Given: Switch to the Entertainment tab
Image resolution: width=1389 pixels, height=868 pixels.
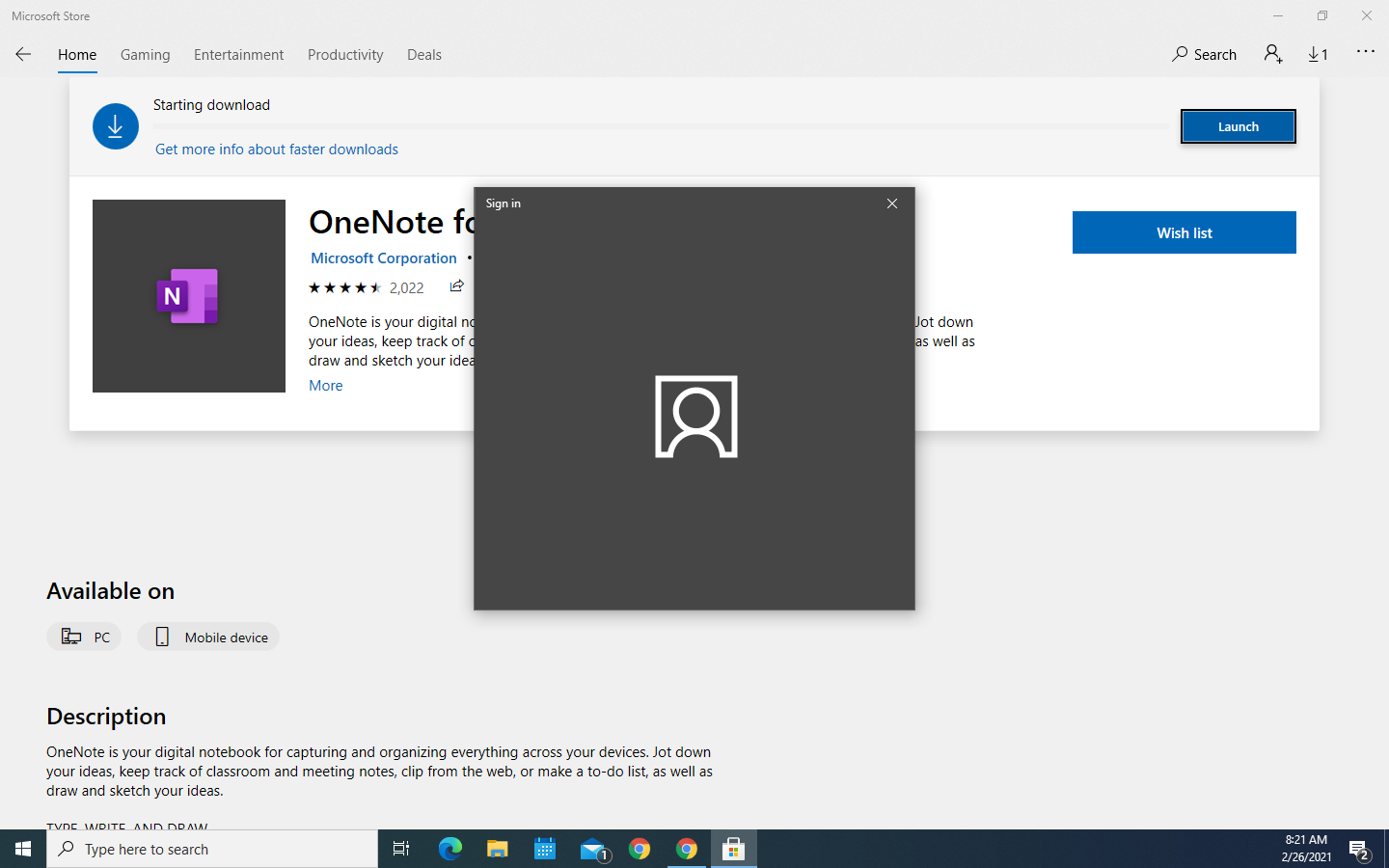Looking at the screenshot, I should (239, 55).
